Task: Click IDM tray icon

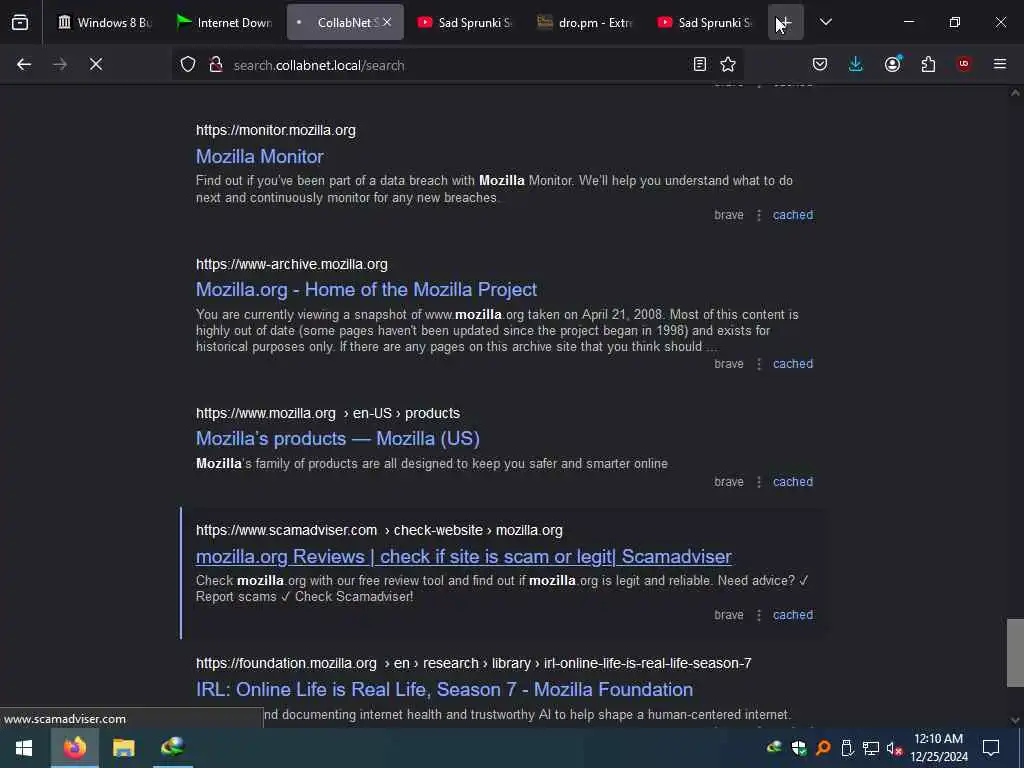Action: pyautogui.click(x=775, y=748)
